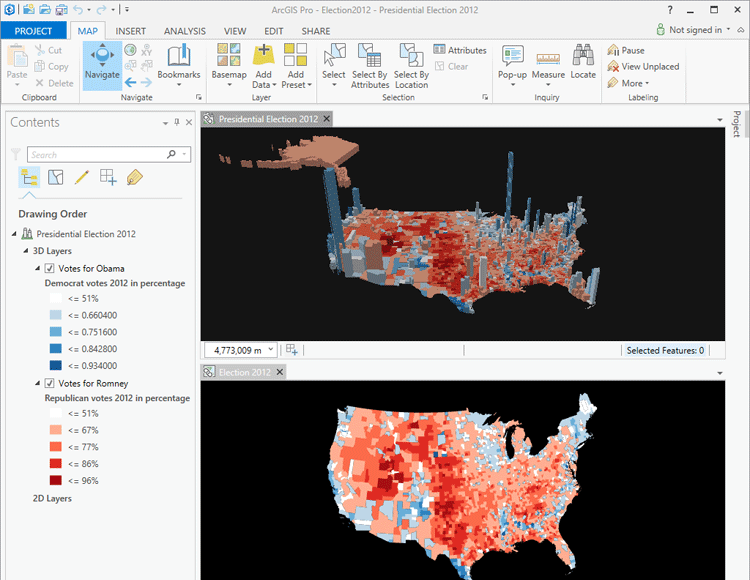Screen dimensions: 750x580
Task: Expand Selection group dialog launcher
Action: click(485, 98)
